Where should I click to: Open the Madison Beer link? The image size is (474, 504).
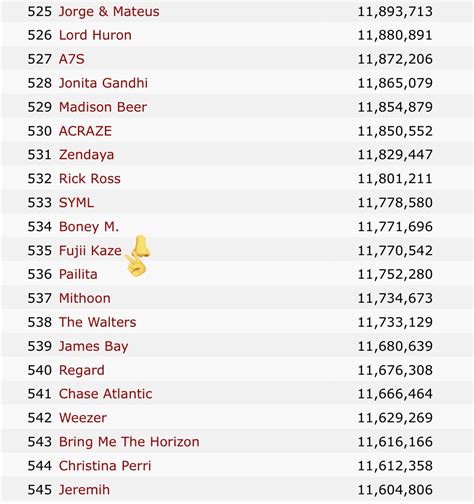click(103, 107)
